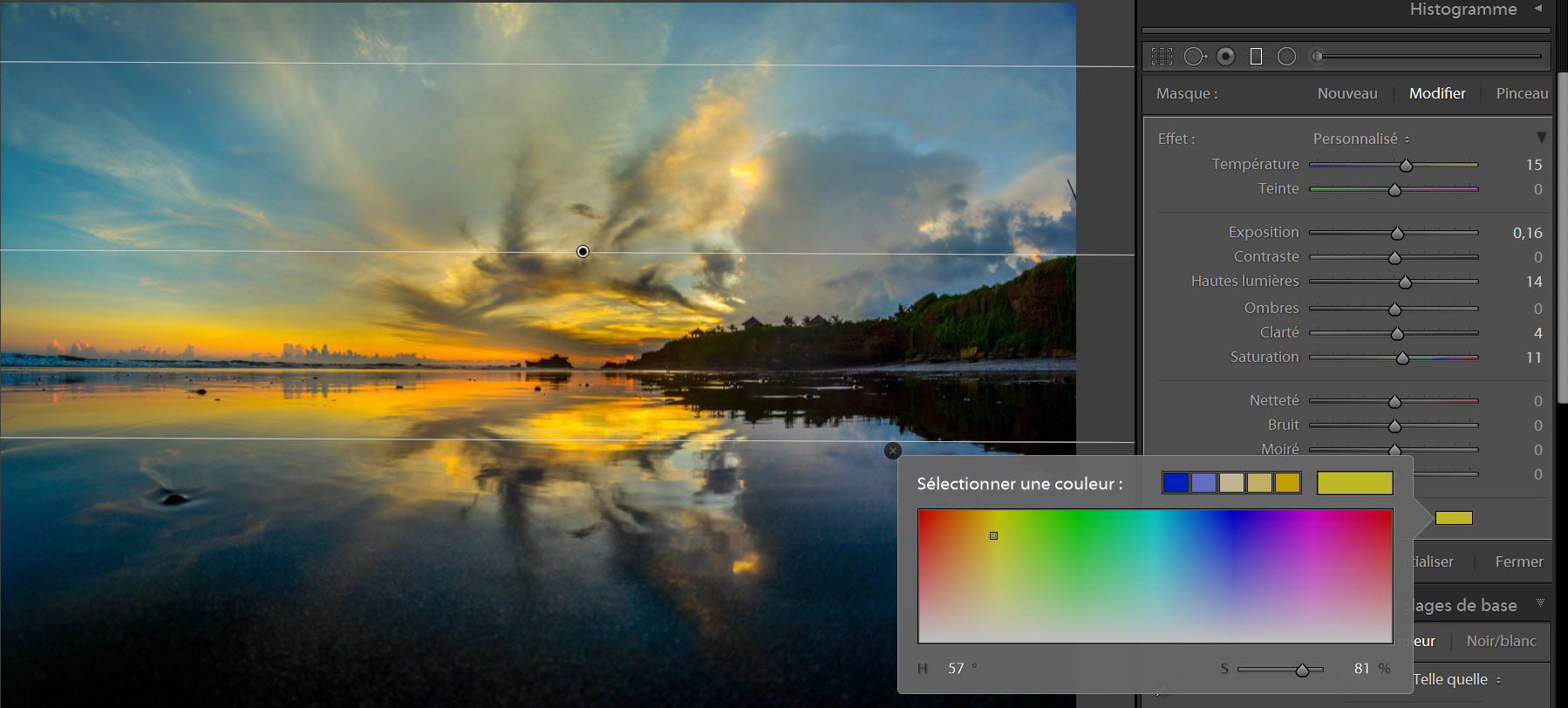Viewport: 1568px width, 708px height.
Task: Switch mask mode to Pinceau
Action: coord(1522,93)
